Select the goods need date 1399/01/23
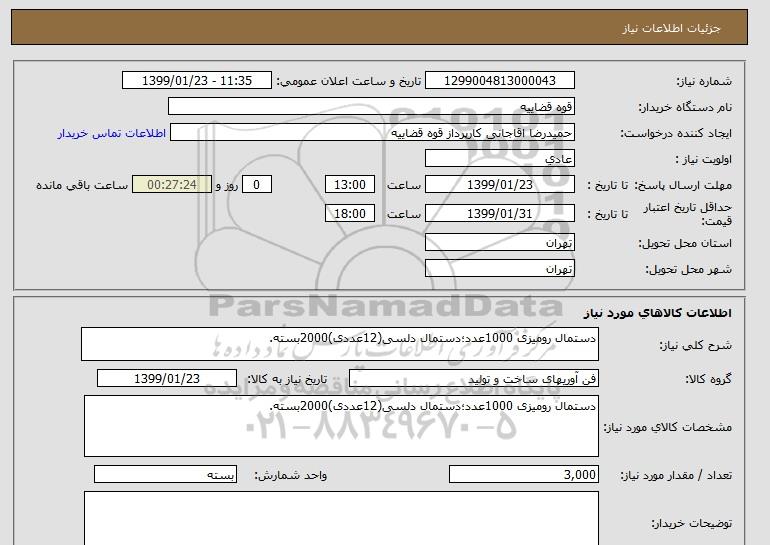 click(167, 379)
